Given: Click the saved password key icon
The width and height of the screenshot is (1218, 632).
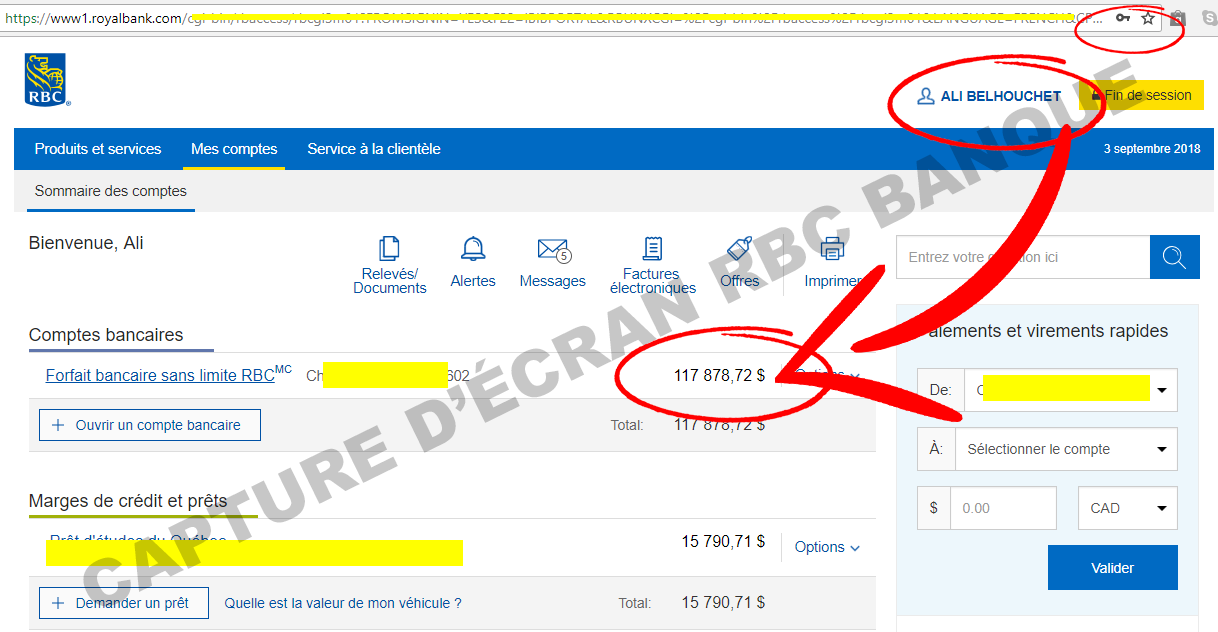Looking at the screenshot, I should coord(1123,18).
